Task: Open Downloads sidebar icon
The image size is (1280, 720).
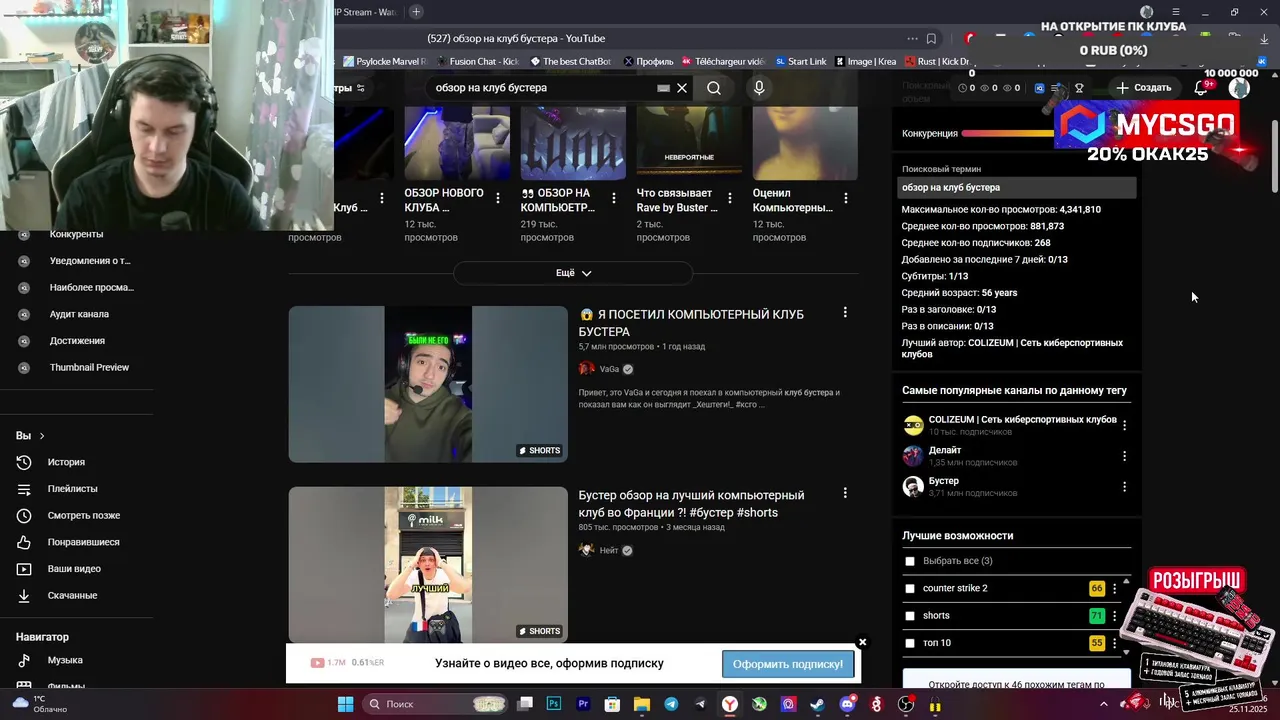Action: pyautogui.click(x=24, y=595)
